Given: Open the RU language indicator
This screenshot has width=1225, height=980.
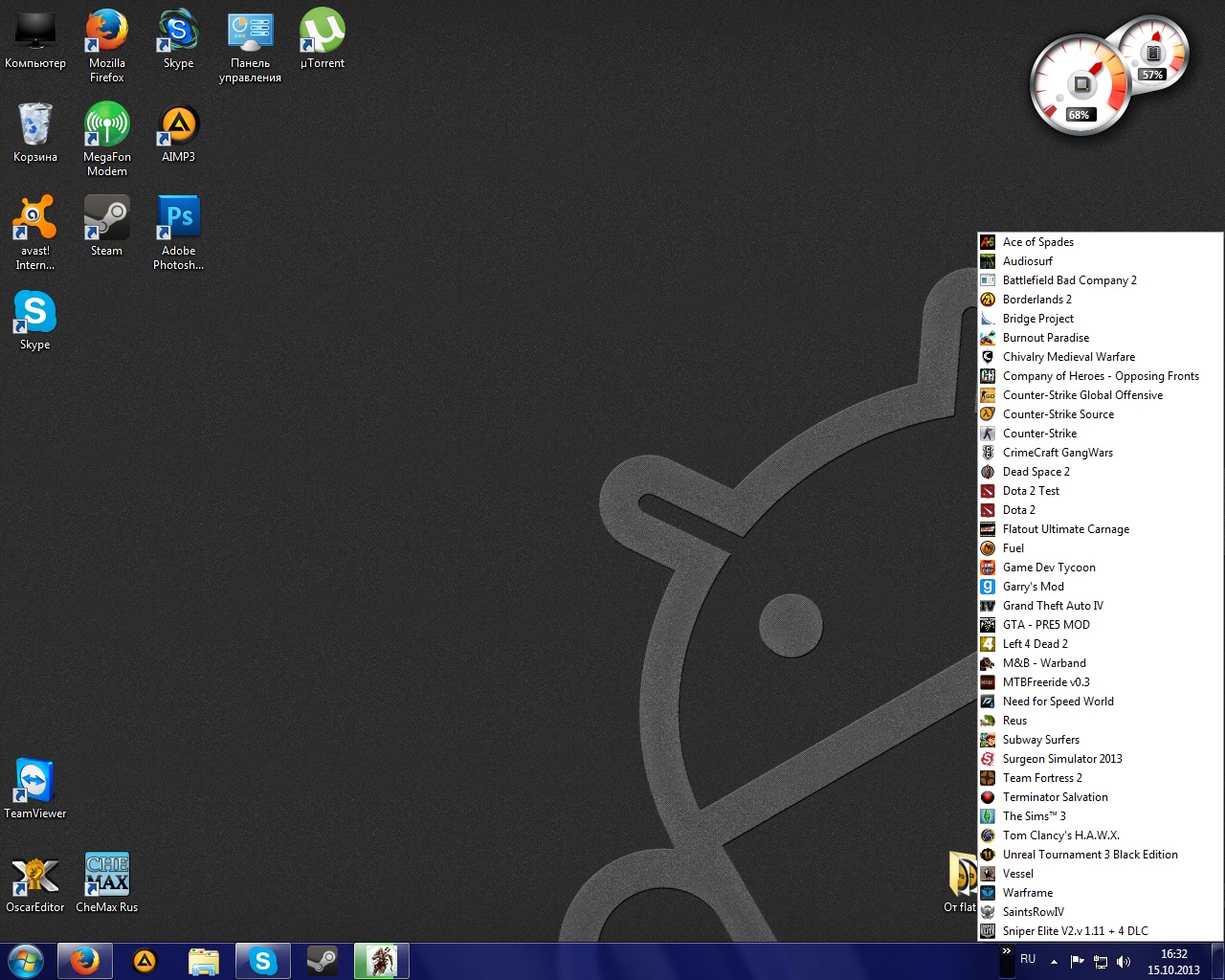Looking at the screenshot, I should coord(1028,959).
